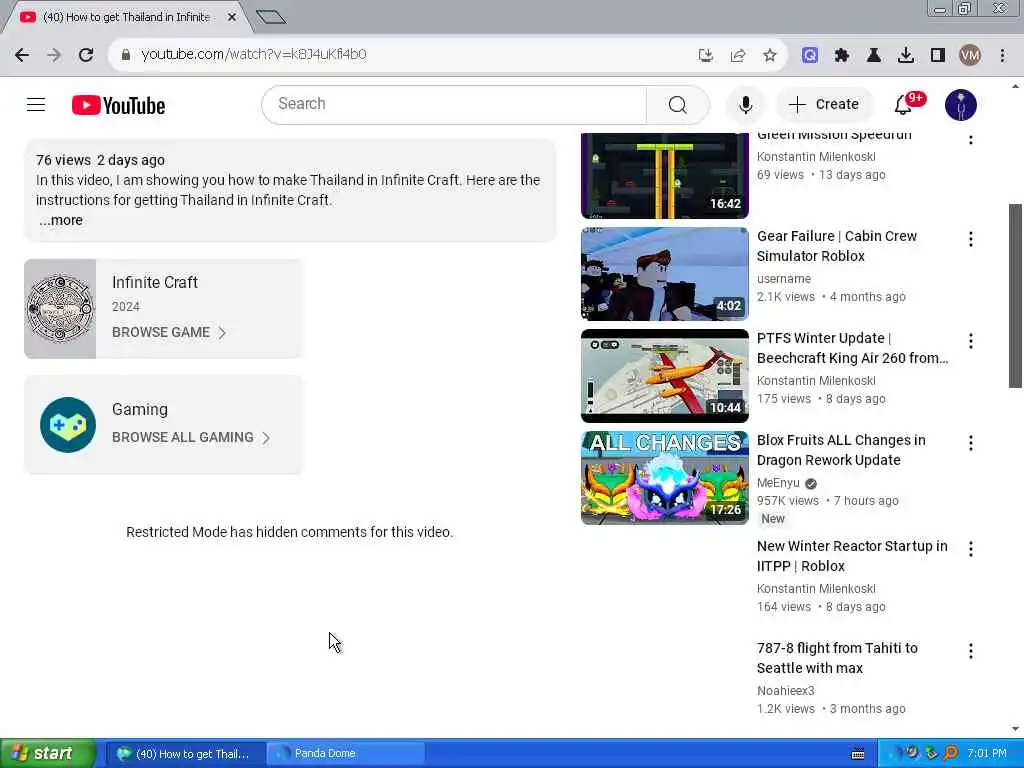Click New Winter Reactor Startup title
The height and width of the screenshot is (768, 1024).
852,556
